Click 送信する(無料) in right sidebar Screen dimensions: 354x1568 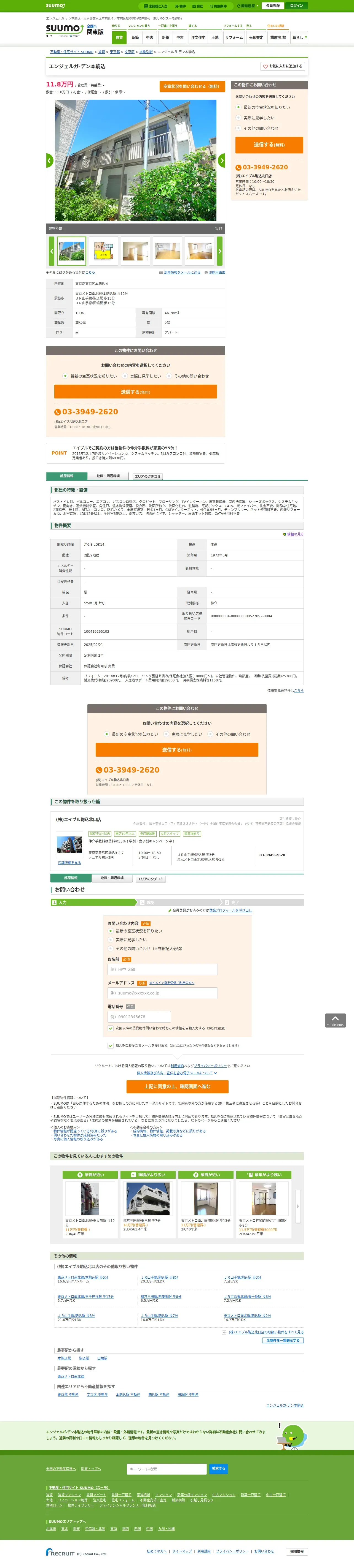[x=269, y=145]
